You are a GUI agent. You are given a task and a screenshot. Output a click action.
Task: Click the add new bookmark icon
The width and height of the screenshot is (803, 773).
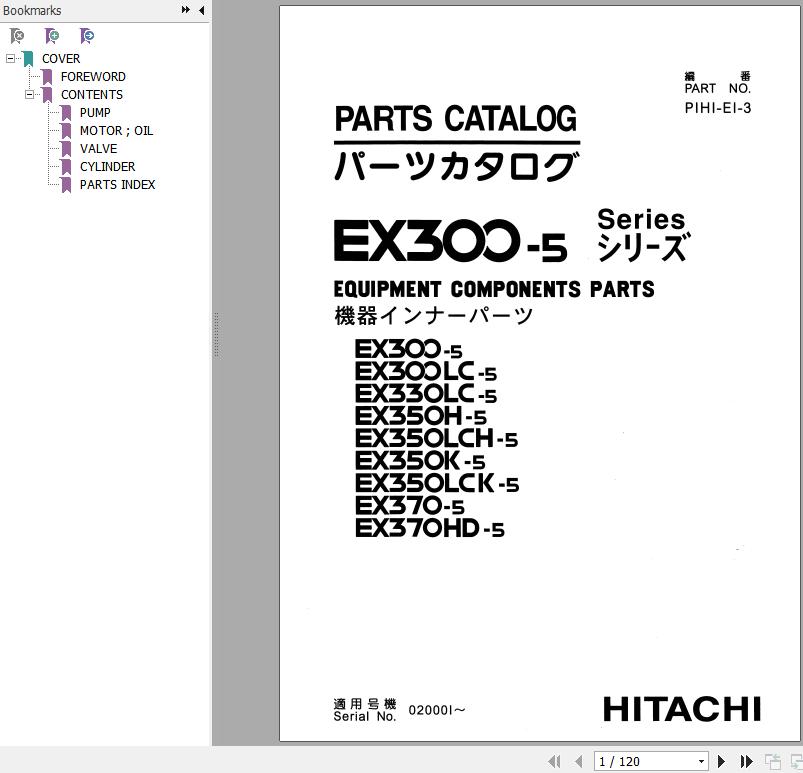pos(52,36)
